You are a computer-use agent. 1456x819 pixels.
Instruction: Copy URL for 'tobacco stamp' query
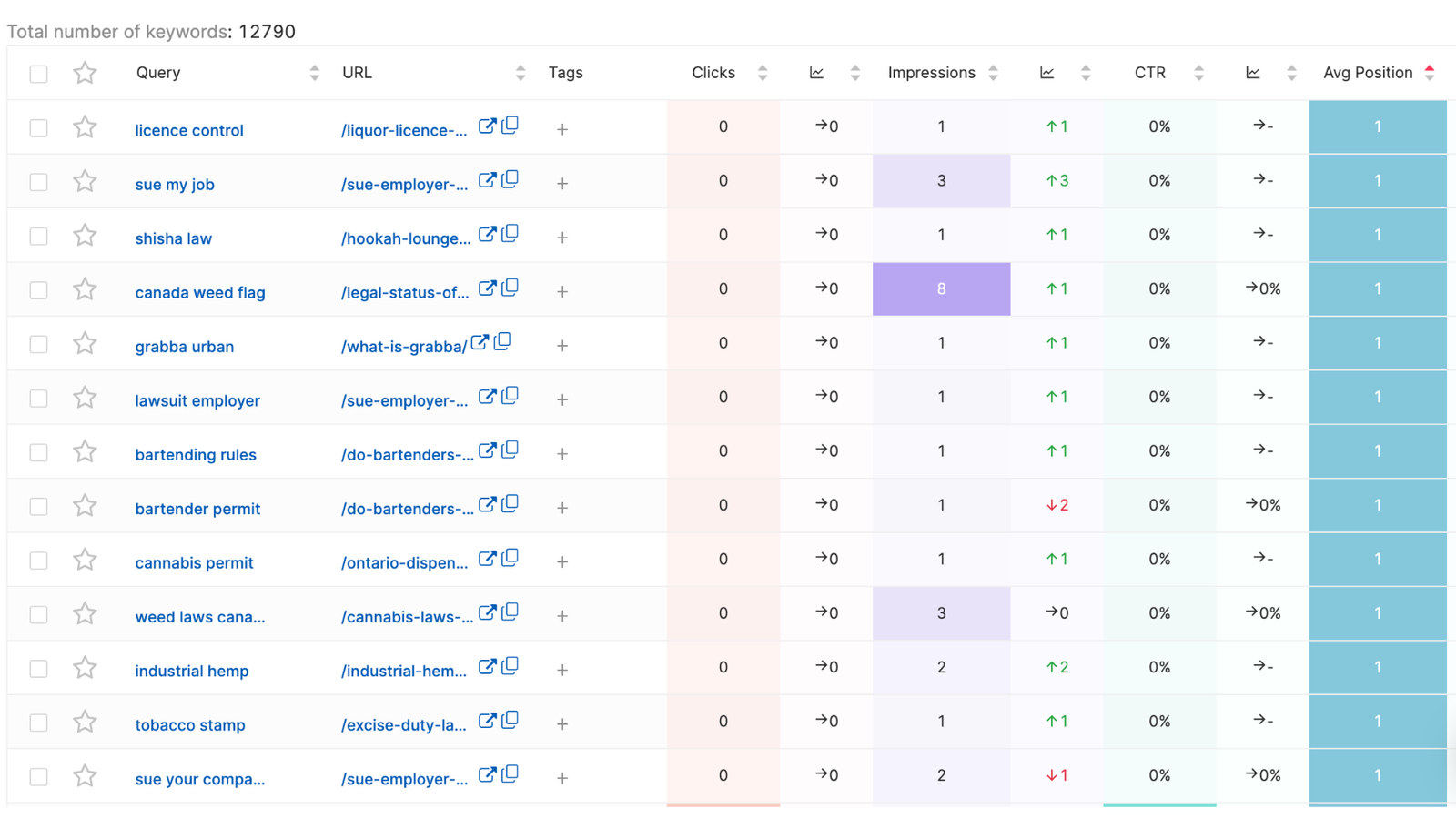511,720
